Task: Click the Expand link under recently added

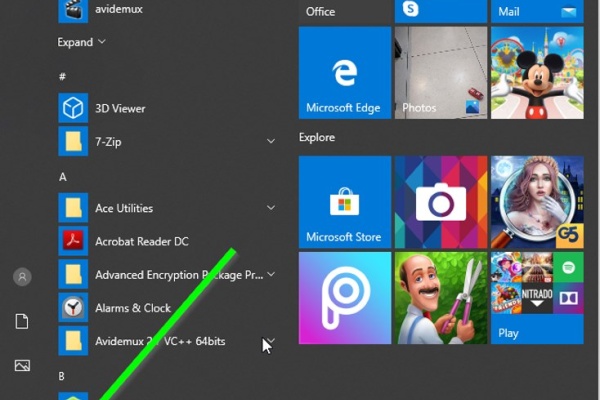Action: [x=82, y=42]
